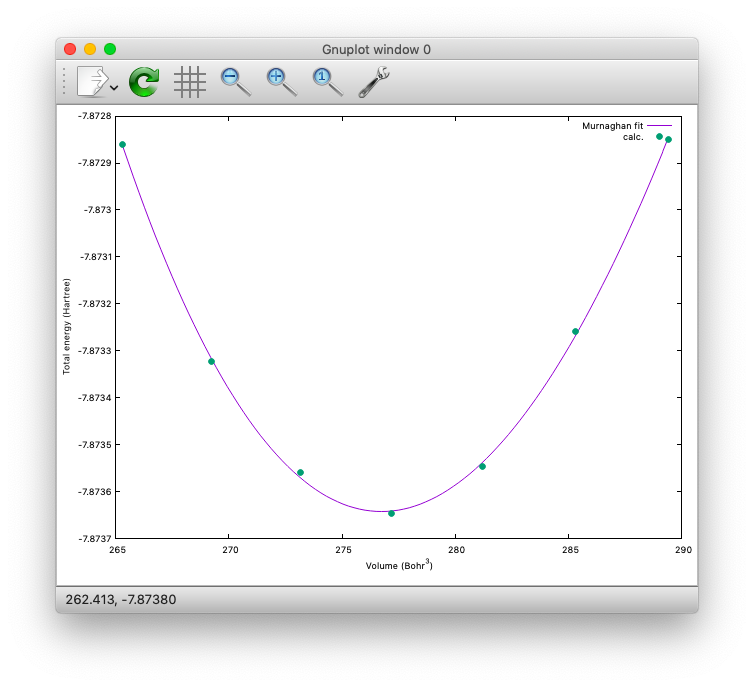This screenshot has height=687, width=754.
Task: Expand the export options dropdown arrow
Action: tap(115, 88)
